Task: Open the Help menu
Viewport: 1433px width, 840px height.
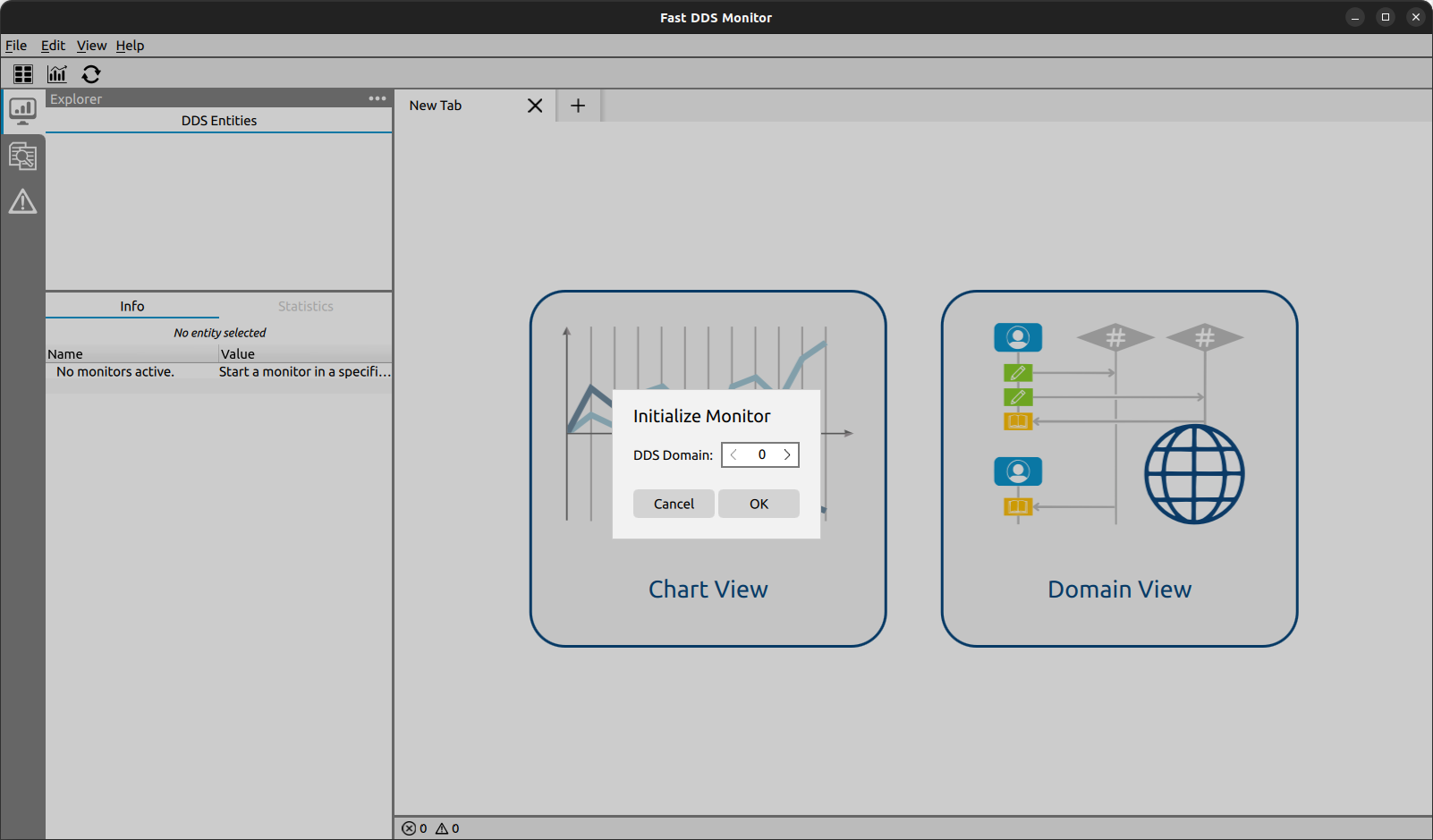Action: pos(130,46)
